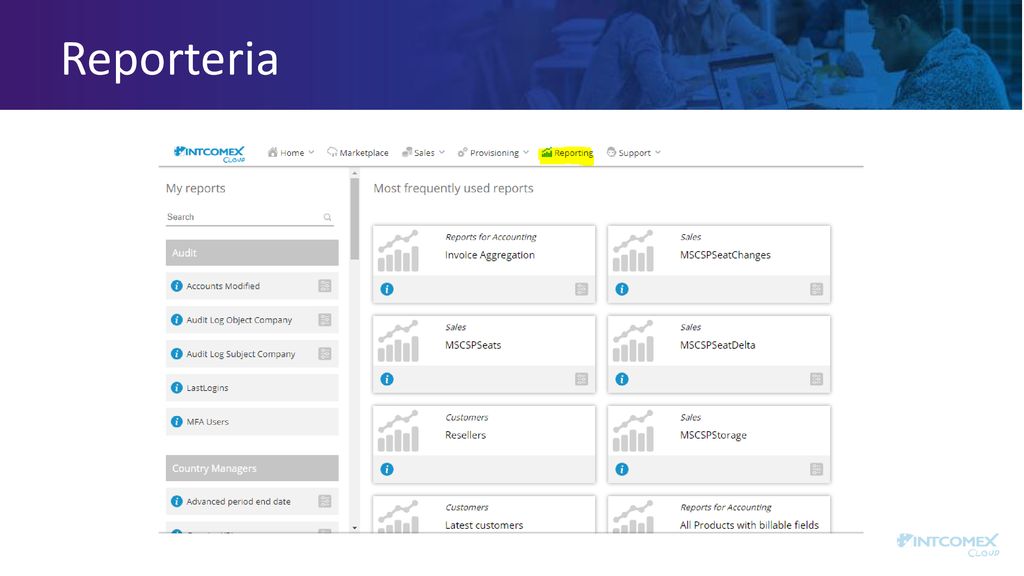Viewport: 1024px width, 576px height.
Task: Open the LastLogins report
Action: 207,388
